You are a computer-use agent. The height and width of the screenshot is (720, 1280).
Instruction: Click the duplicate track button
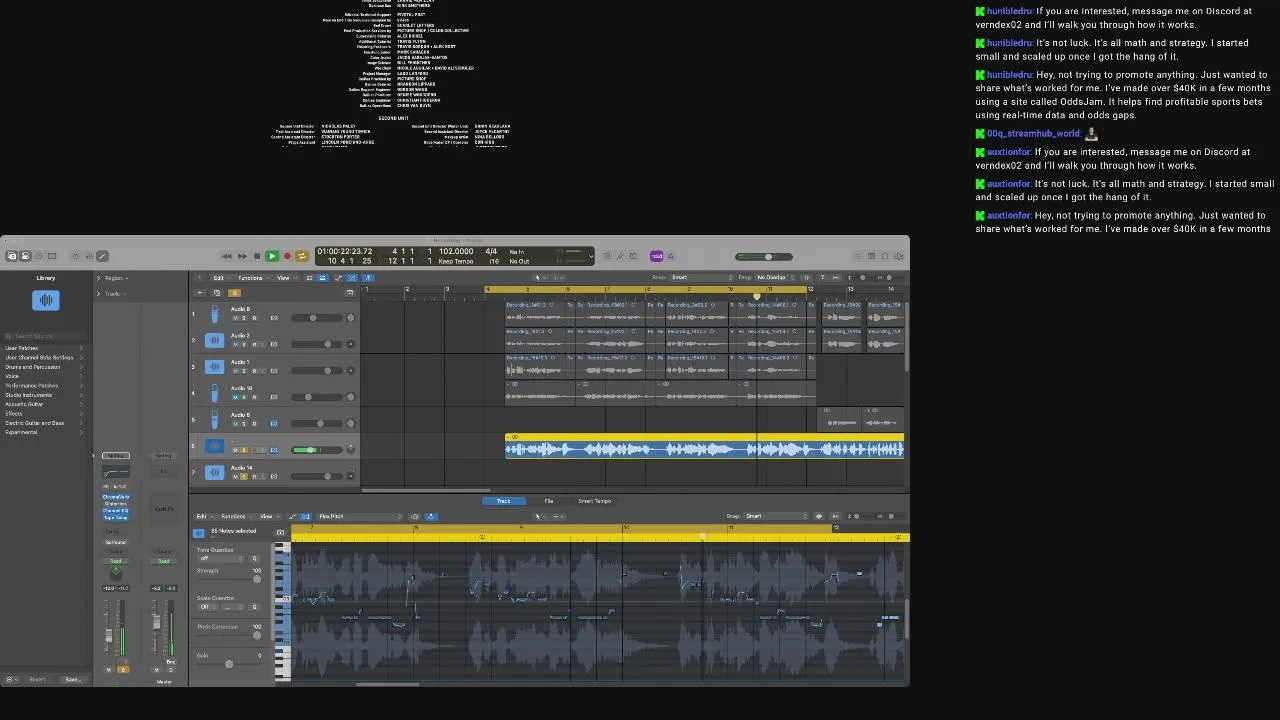[216, 293]
